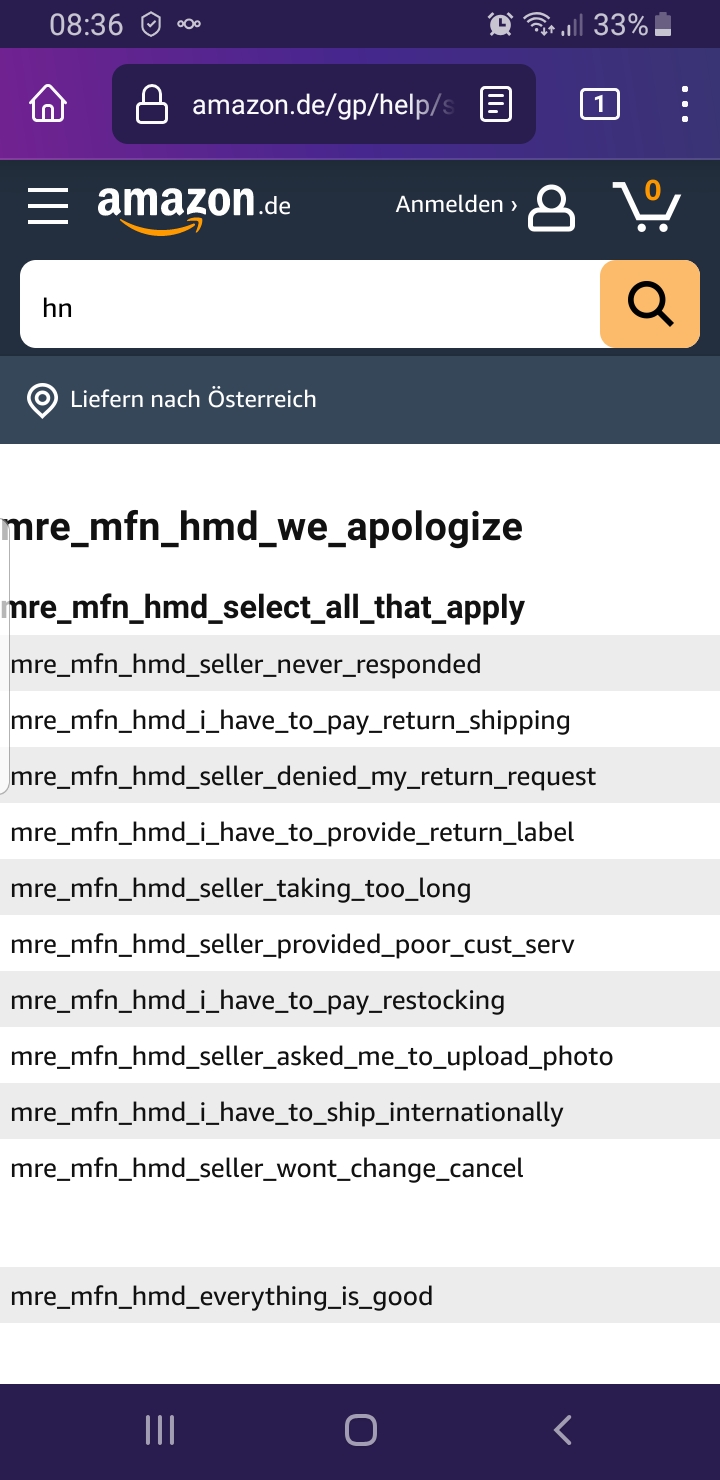Open the shopping cart icon
This screenshot has width=720, height=1480.
coord(646,206)
